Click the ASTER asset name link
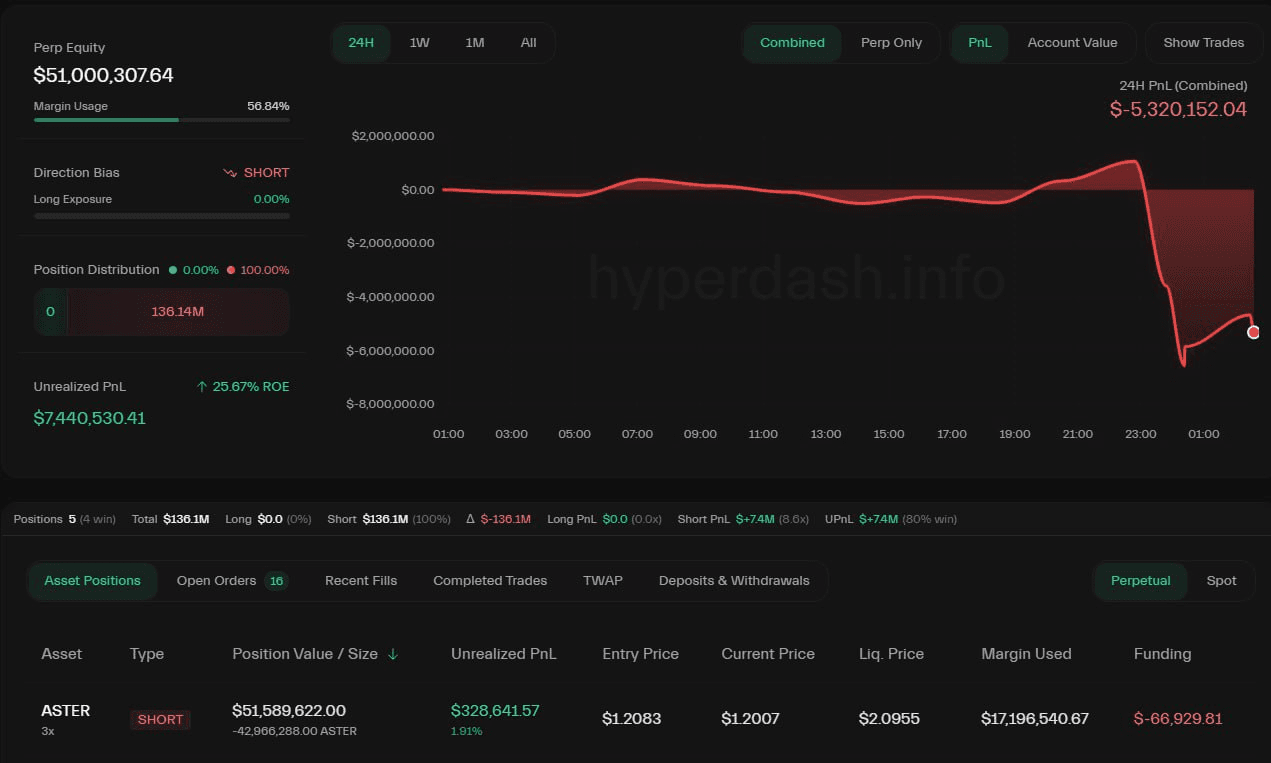The width and height of the screenshot is (1271, 763). (66, 711)
